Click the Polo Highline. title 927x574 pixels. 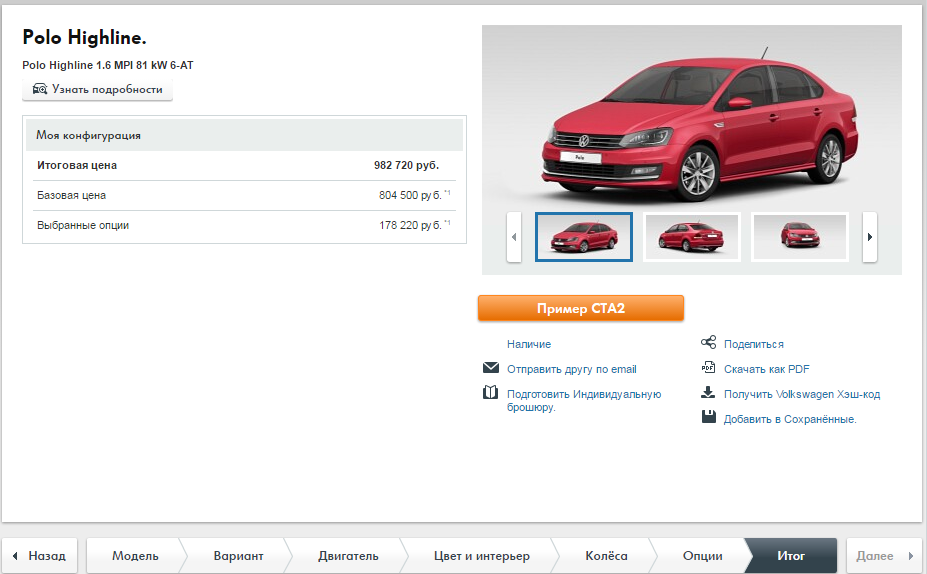tap(85, 37)
